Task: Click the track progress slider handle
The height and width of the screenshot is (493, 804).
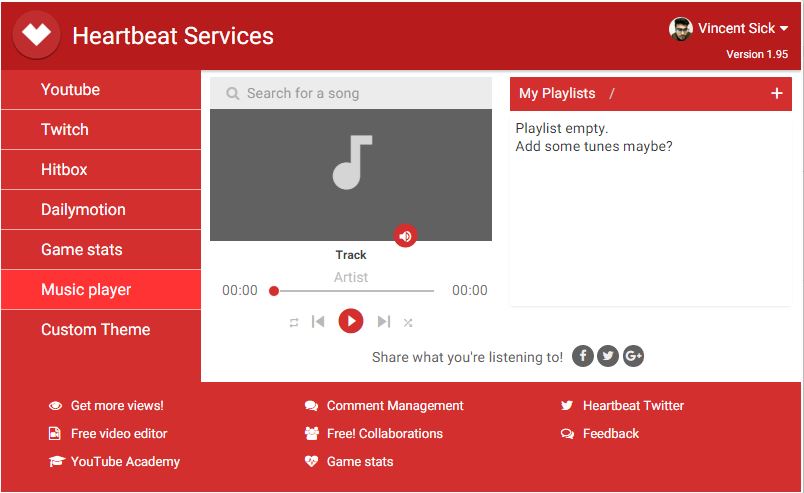Action: click(274, 291)
